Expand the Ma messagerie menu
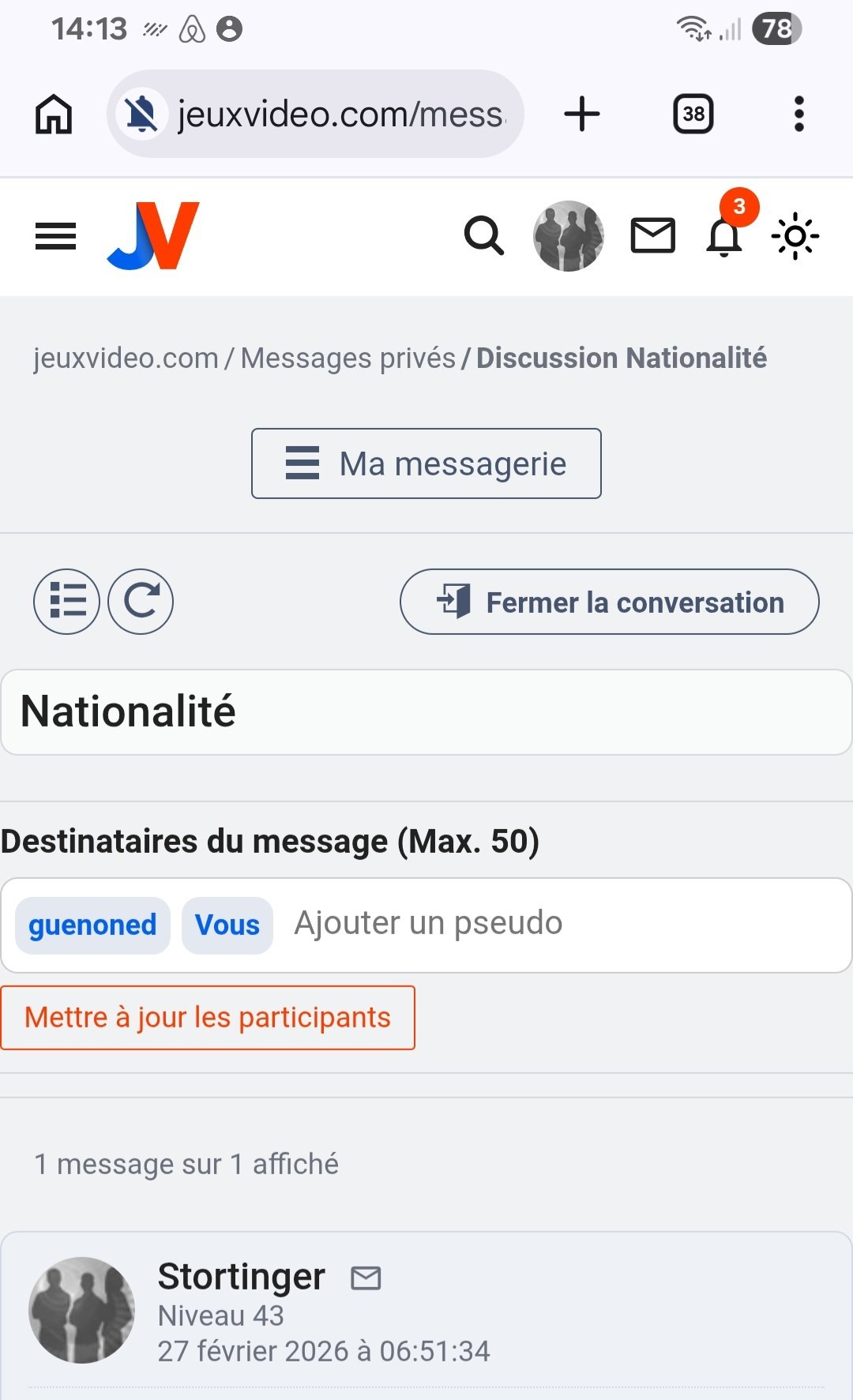This screenshot has width=853, height=1400. (426, 464)
